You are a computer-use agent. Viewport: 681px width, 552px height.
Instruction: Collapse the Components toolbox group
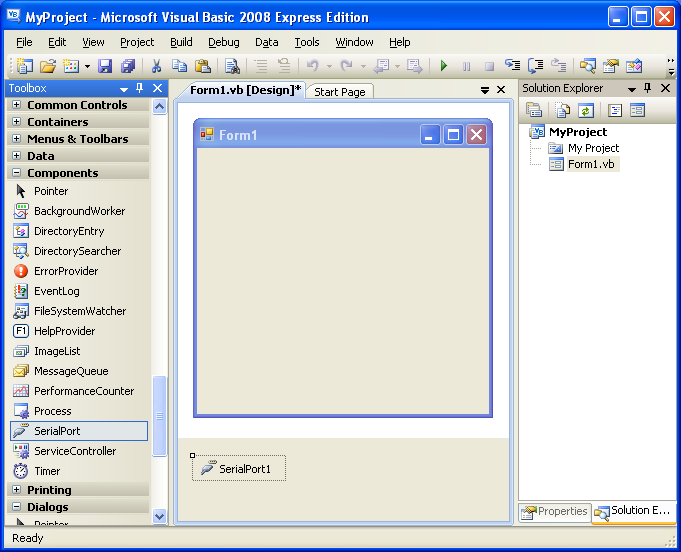(17, 172)
